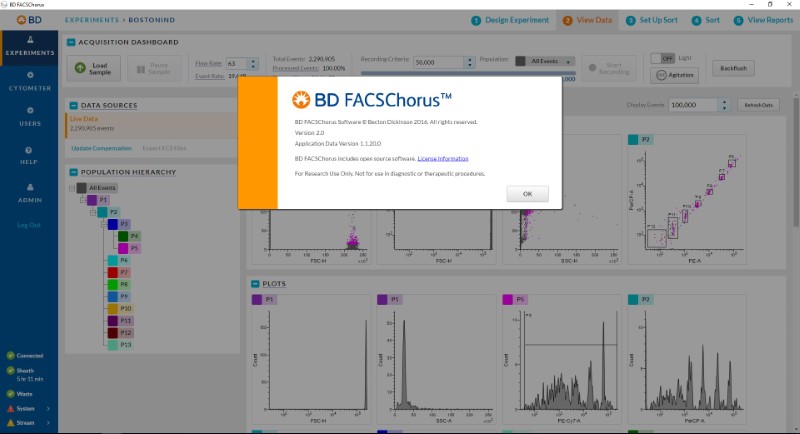Click the Agitation circular icon

(661, 75)
